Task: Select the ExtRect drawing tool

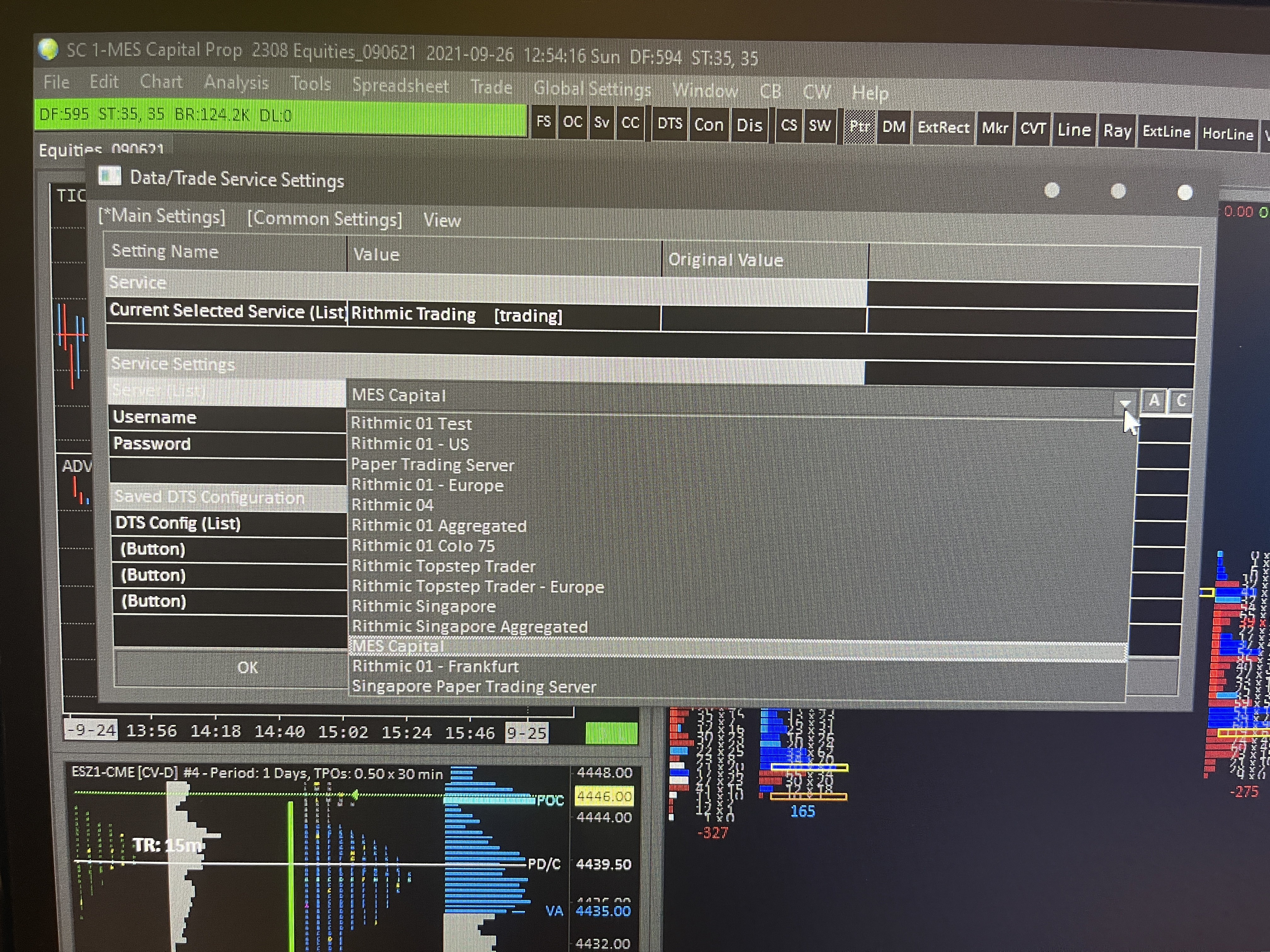Action: click(943, 128)
